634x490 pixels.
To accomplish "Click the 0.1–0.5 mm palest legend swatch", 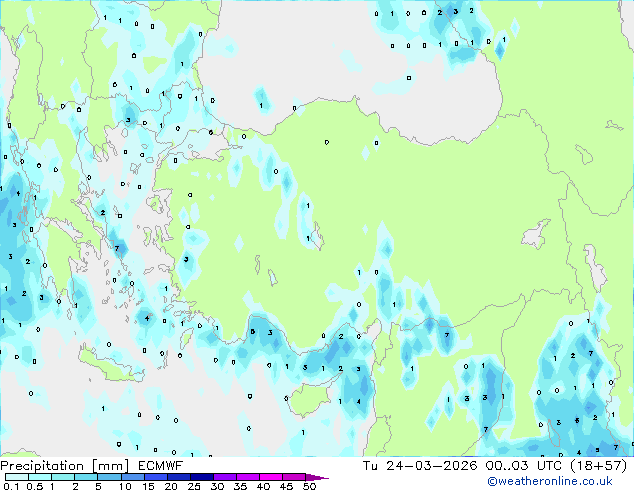I will tap(17, 477).
